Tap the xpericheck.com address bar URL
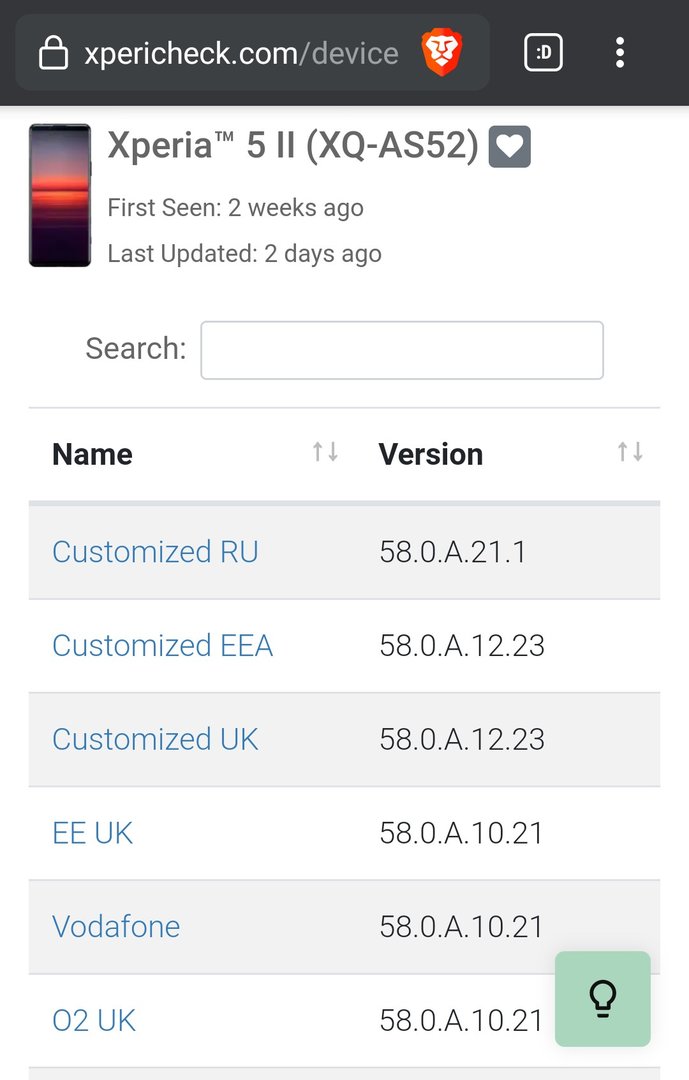 click(241, 53)
